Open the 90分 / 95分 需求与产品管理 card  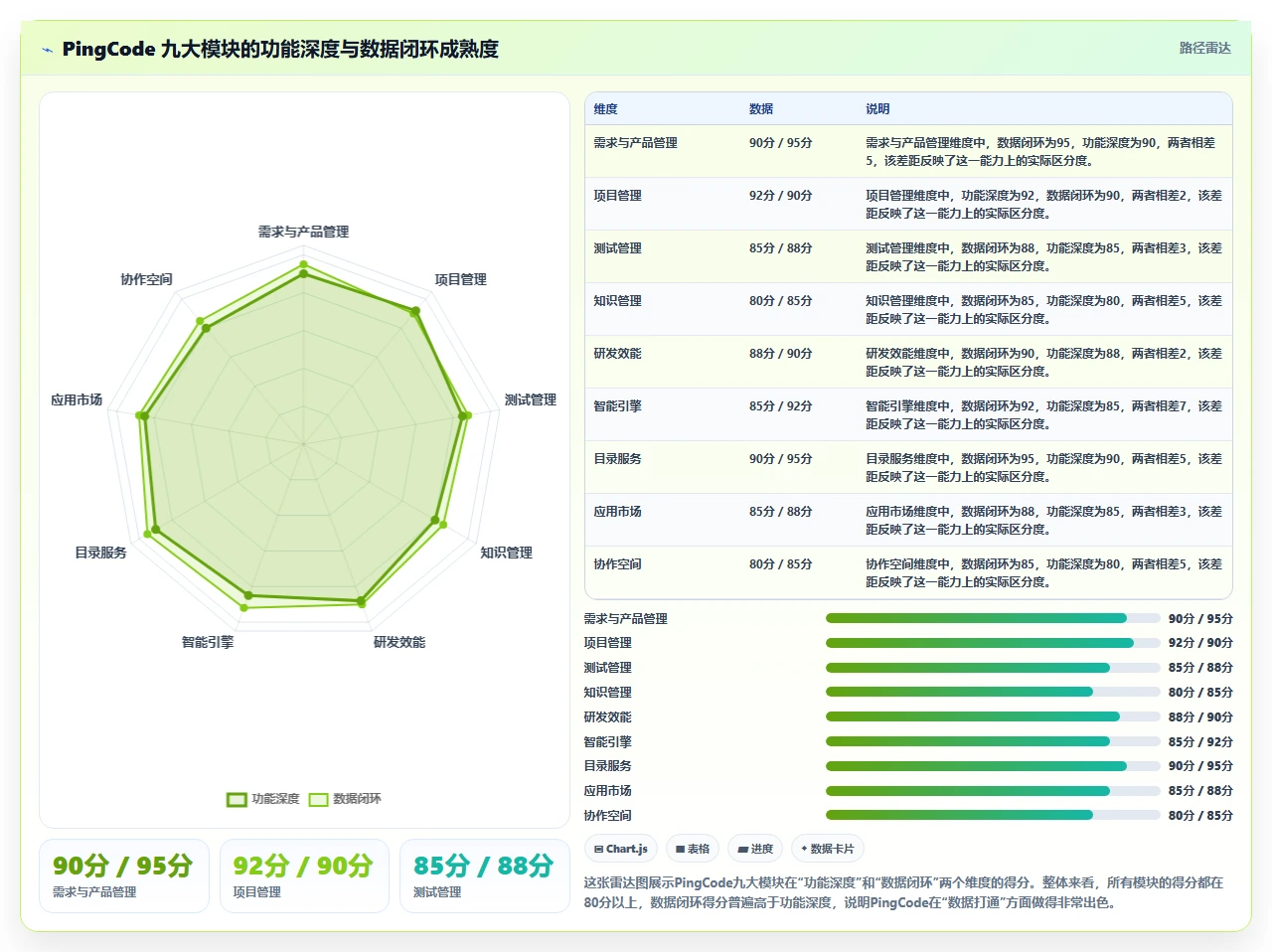(x=124, y=875)
